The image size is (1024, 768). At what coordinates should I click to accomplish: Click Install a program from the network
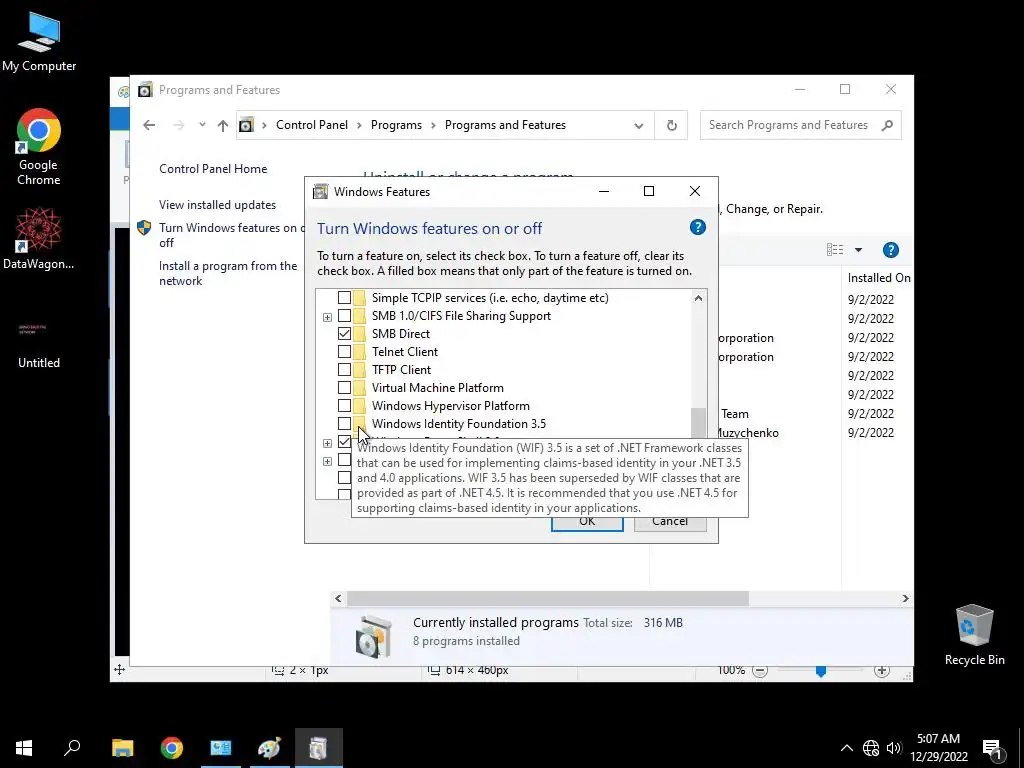pos(228,273)
